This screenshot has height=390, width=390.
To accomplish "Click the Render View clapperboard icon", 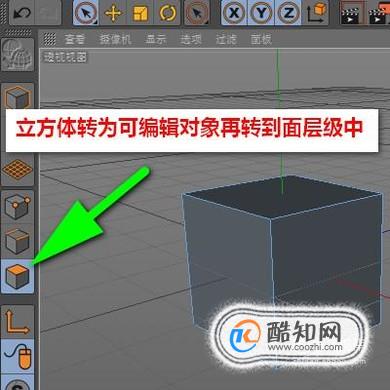I will coord(350,13).
